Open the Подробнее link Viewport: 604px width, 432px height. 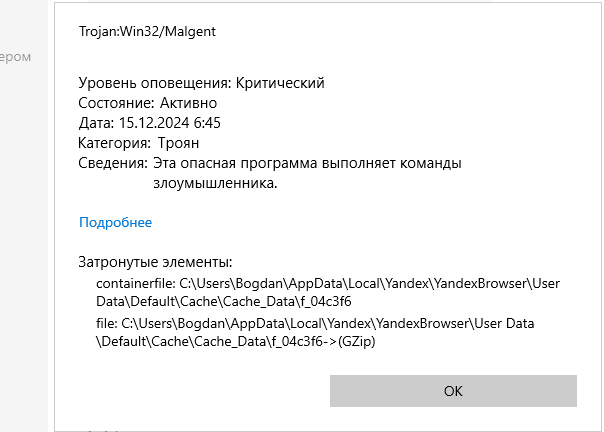tap(115, 222)
